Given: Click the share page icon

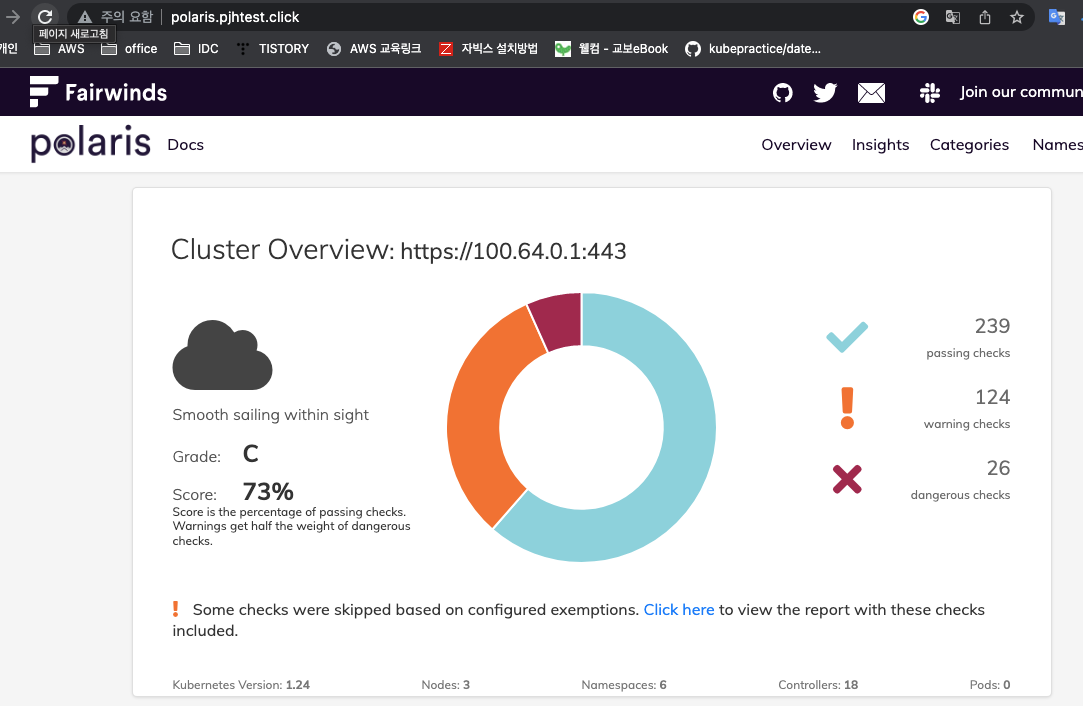Looking at the screenshot, I should tap(985, 17).
